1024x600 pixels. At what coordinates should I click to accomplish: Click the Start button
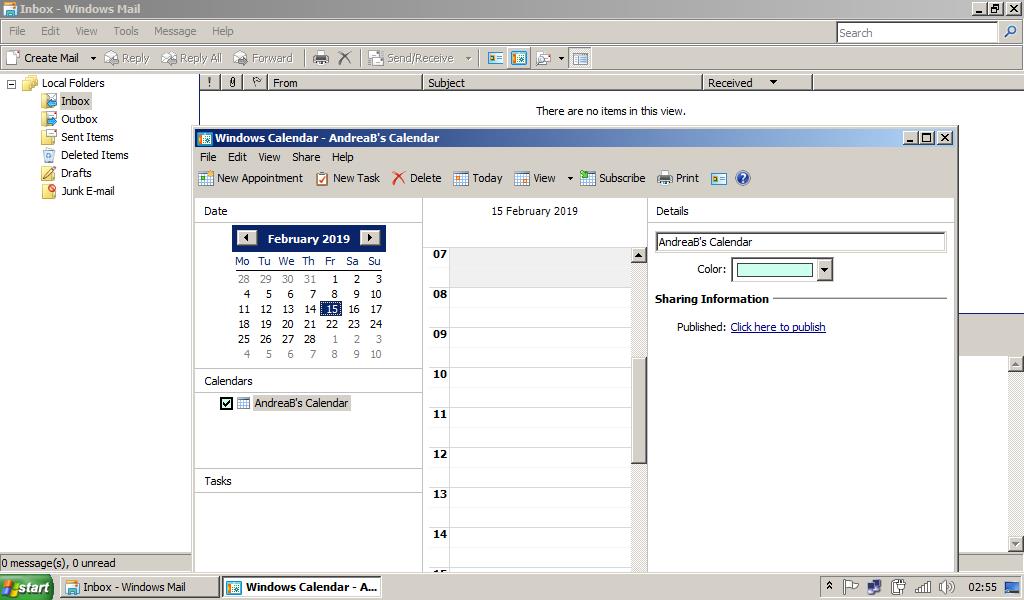tap(27, 588)
